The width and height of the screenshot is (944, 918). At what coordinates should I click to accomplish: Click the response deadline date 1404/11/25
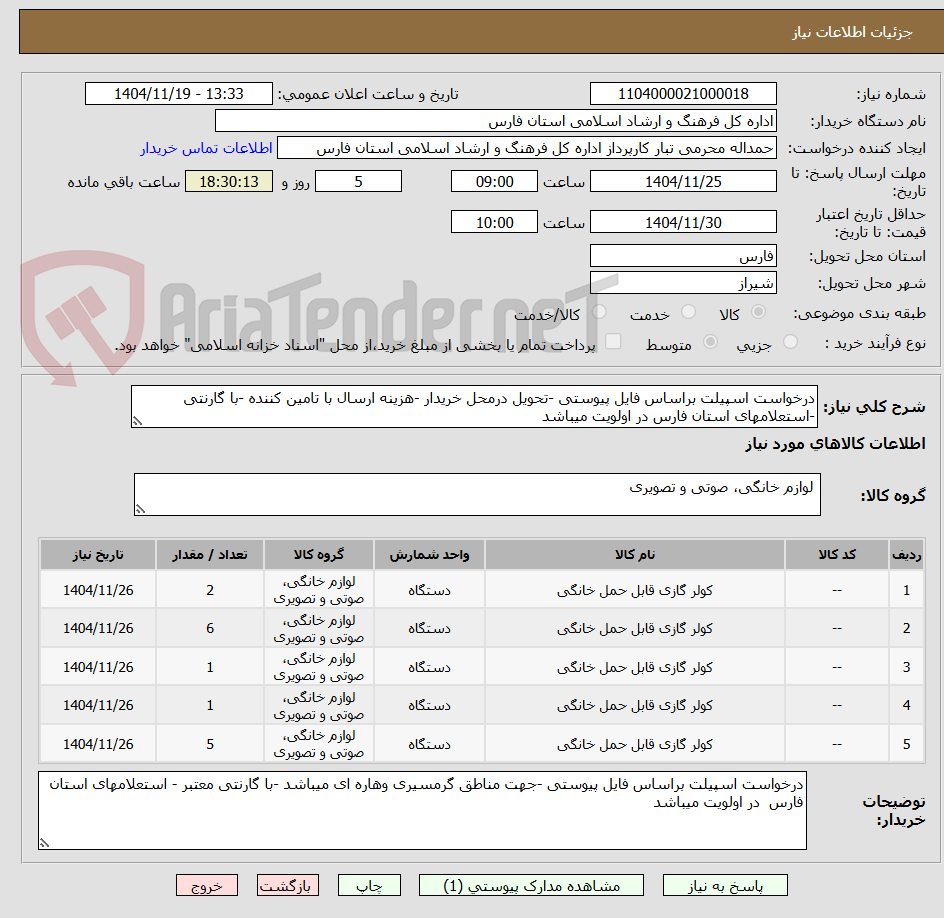tap(683, 181)
